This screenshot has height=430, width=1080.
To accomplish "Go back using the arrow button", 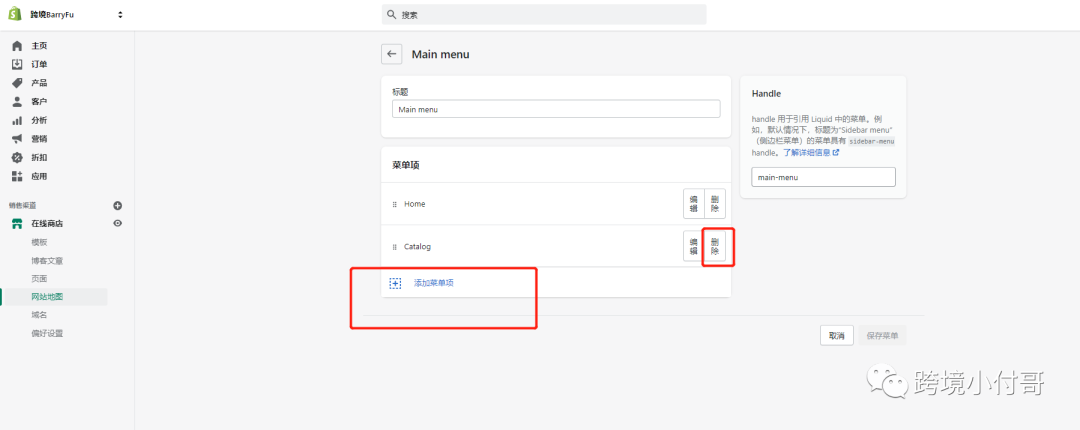I will click(392, 54).
